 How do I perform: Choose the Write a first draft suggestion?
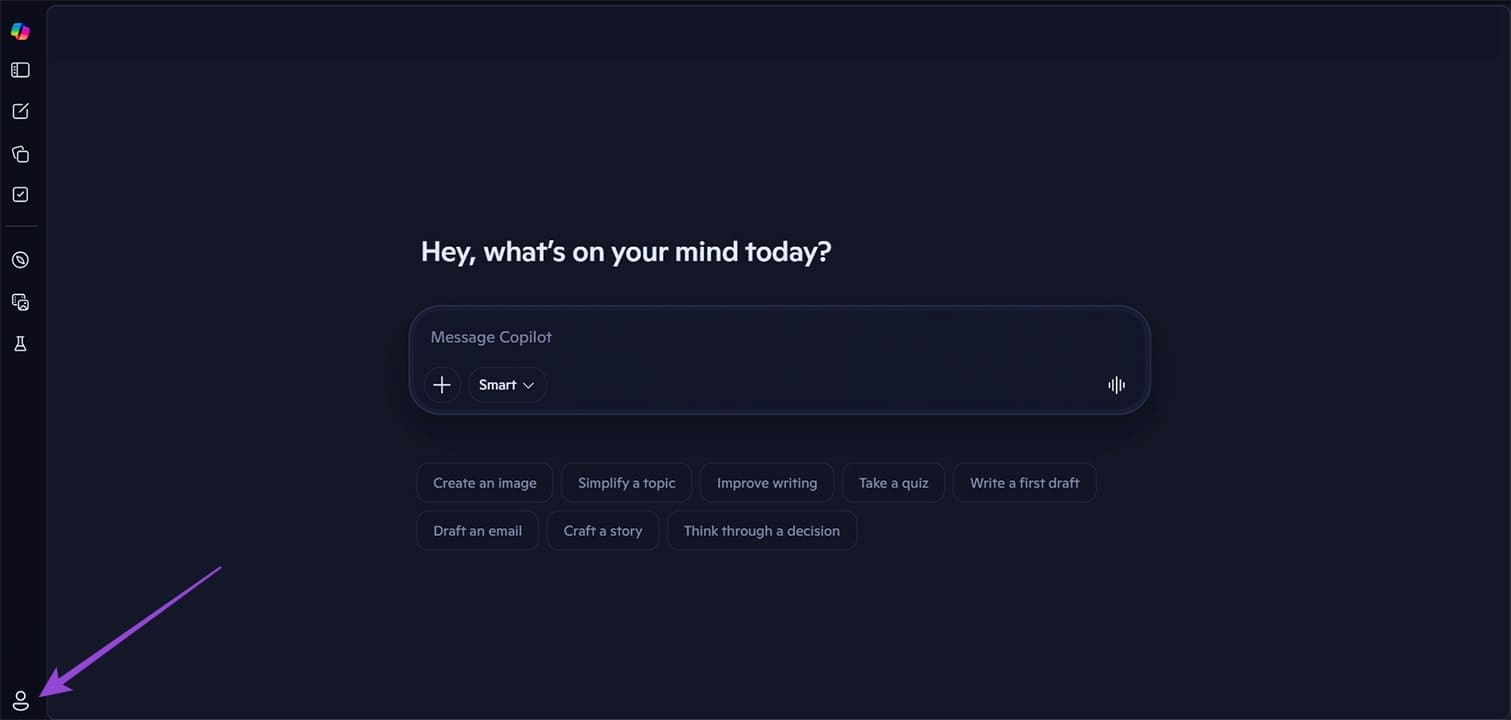tap(1025, 483)
